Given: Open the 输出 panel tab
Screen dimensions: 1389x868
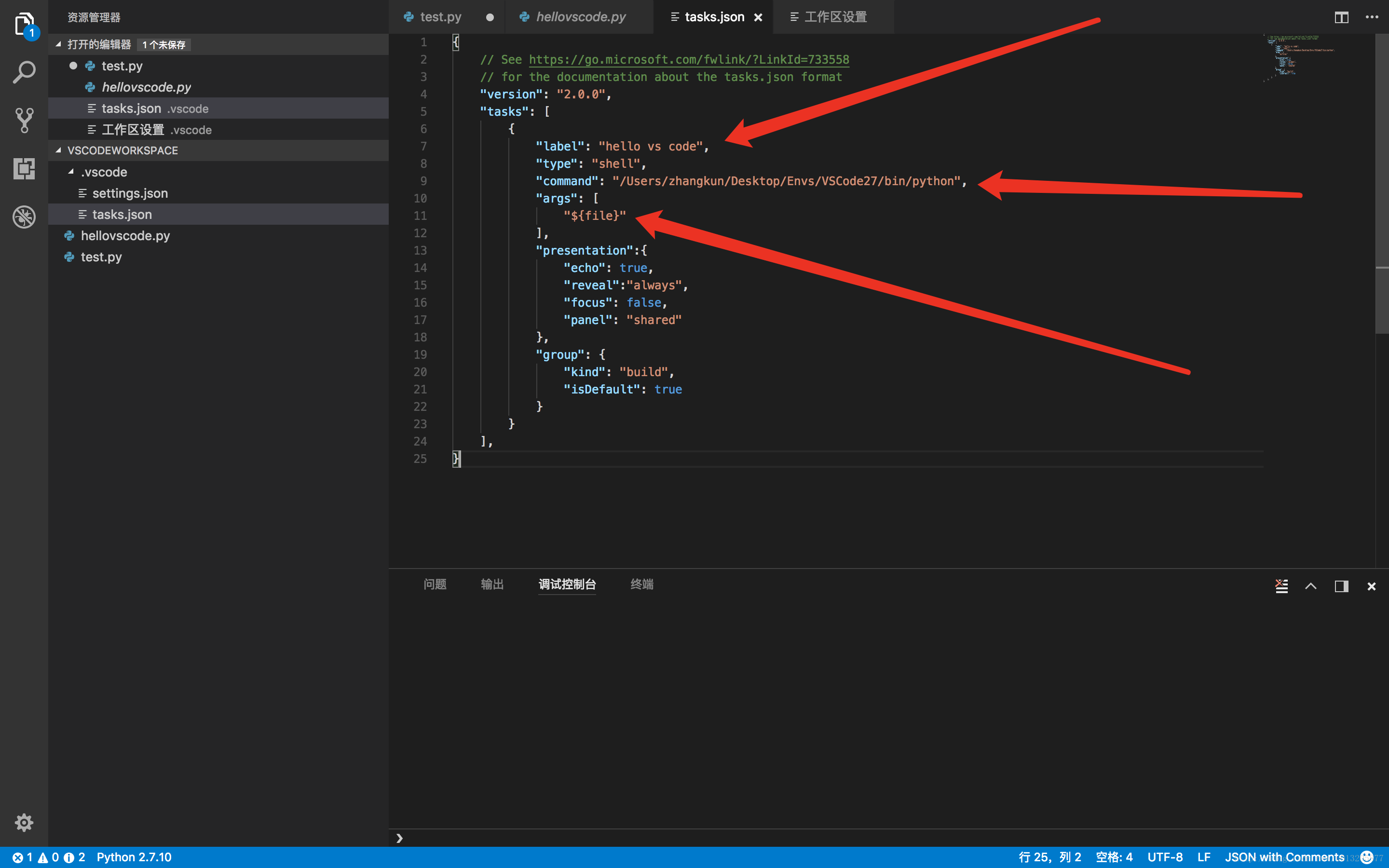Looking at the screenshot, I should click(492, 584).
